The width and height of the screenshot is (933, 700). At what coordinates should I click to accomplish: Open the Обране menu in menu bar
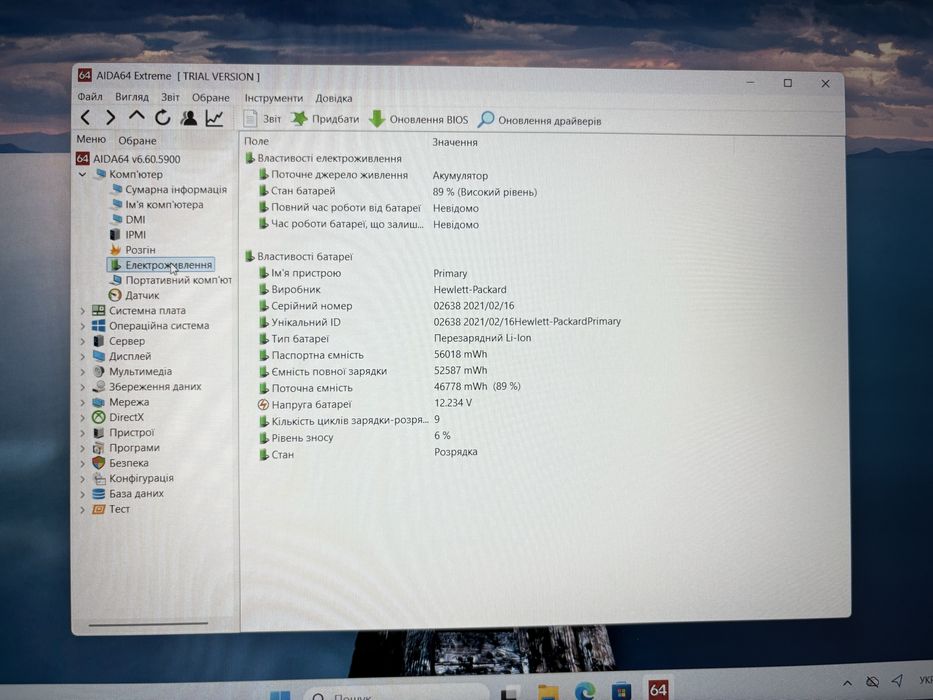click(x=211, y=98)
